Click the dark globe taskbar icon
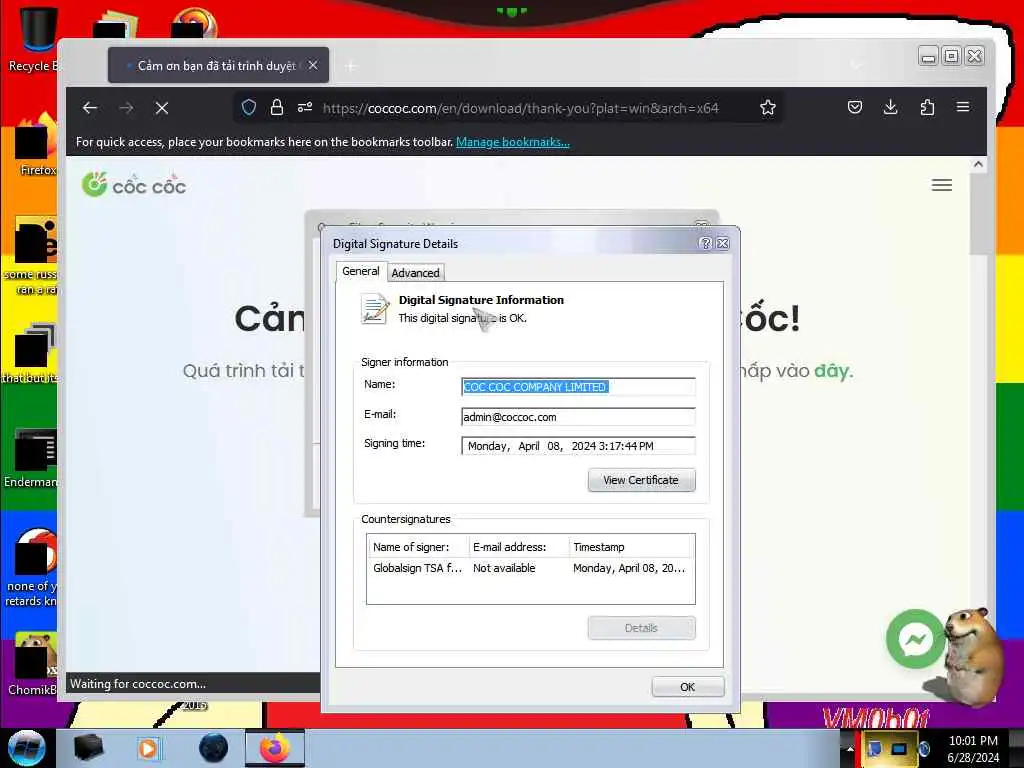This screenshot has width=1024, height=768. pos(214,748)
